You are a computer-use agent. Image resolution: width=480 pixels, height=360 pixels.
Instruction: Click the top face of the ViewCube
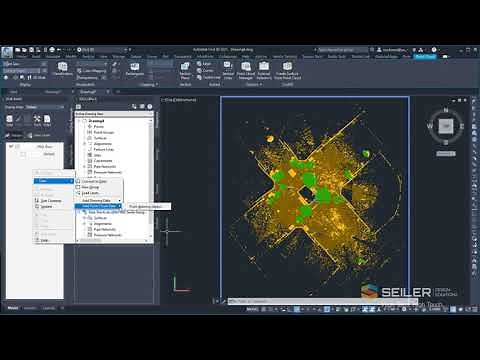446,126
